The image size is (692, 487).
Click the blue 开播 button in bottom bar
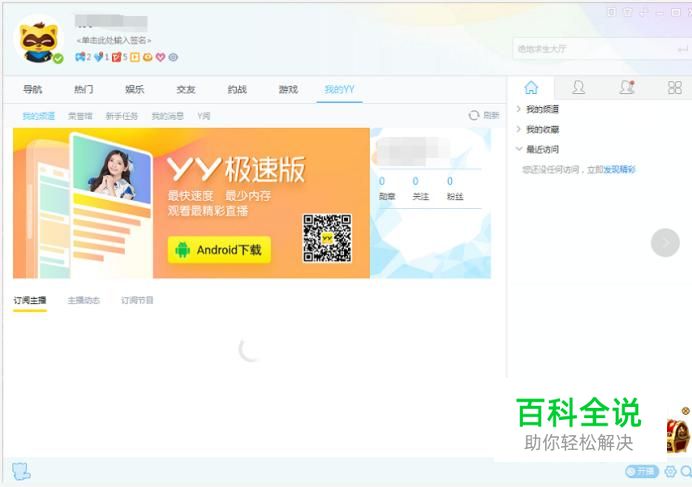click(642, 472)
